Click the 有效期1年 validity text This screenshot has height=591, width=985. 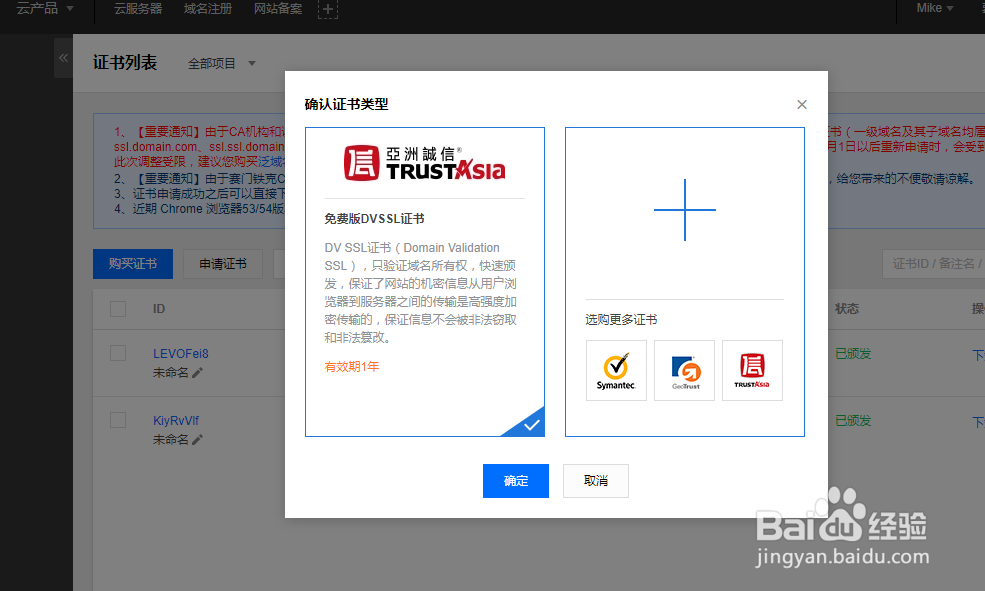click(x=352, y=367)
